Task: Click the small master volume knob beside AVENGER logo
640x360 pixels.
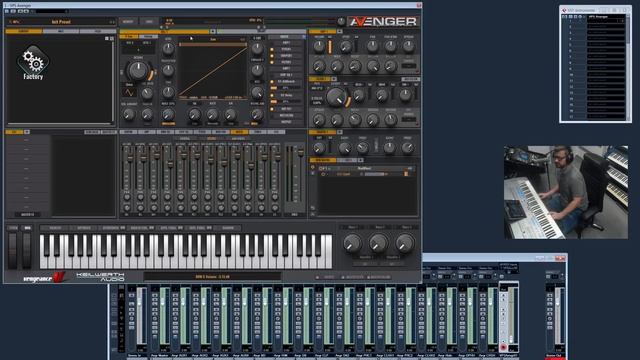Action: coord(341,21)
